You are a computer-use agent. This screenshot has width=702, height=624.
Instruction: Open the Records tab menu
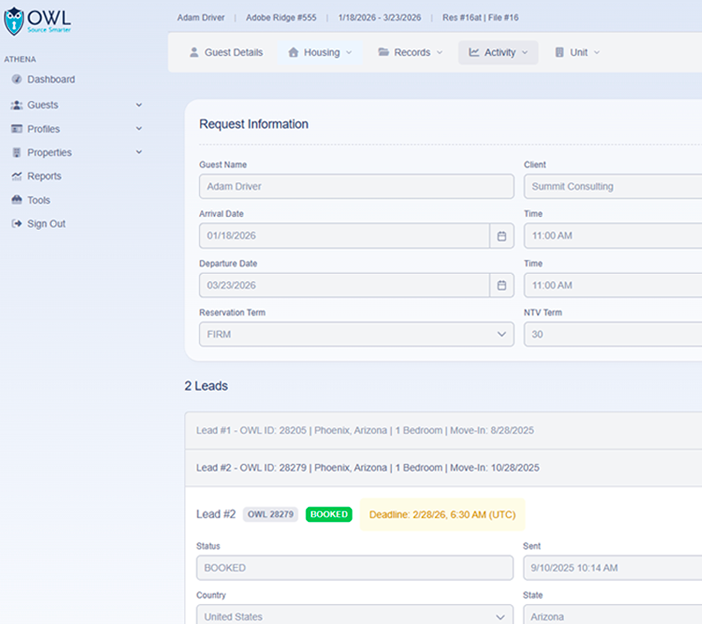click(410, 52)
